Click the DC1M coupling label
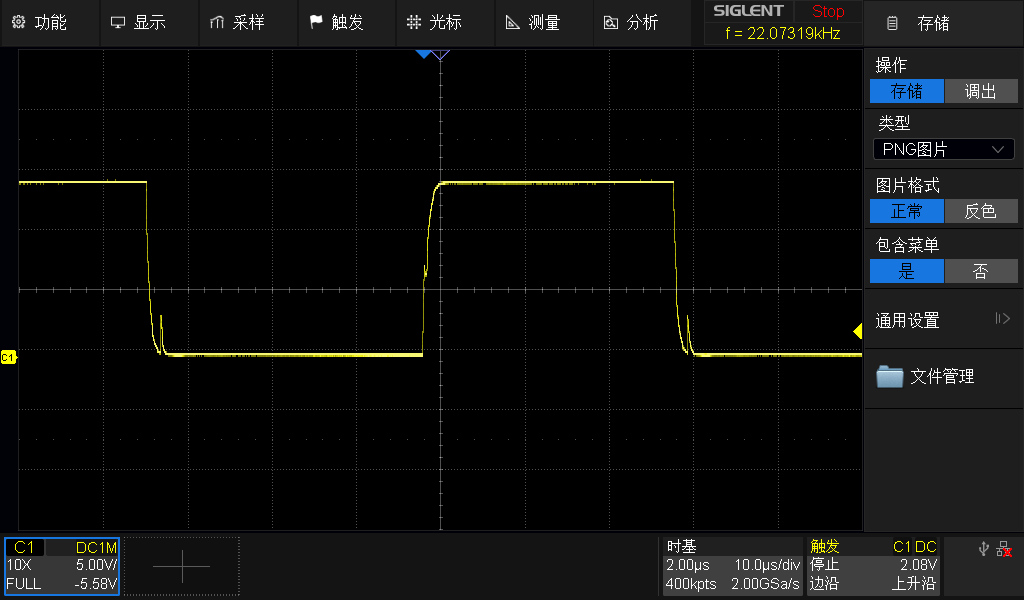 tap(96, 548)
